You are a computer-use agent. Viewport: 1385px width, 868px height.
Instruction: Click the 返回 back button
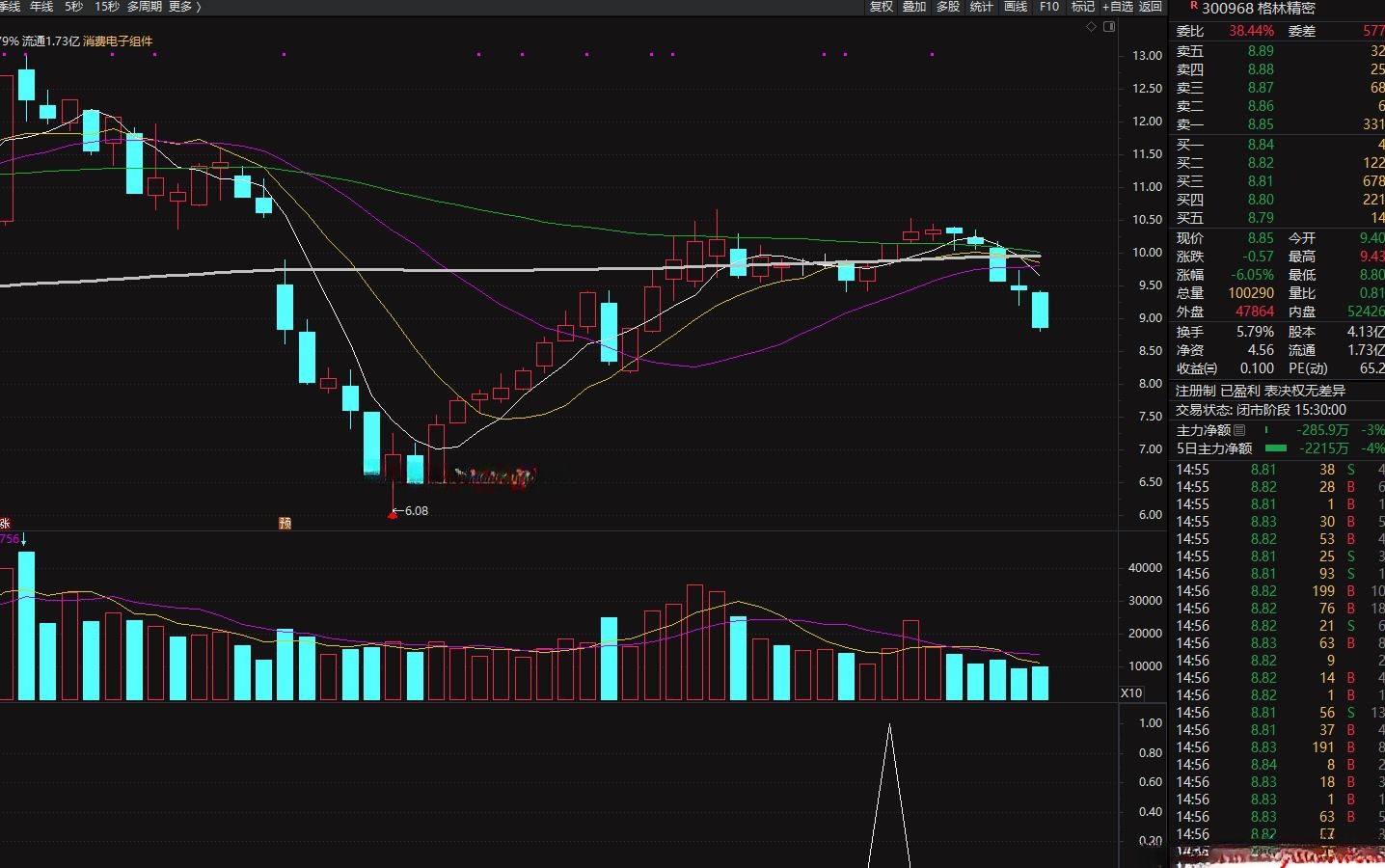[1151, 7]
